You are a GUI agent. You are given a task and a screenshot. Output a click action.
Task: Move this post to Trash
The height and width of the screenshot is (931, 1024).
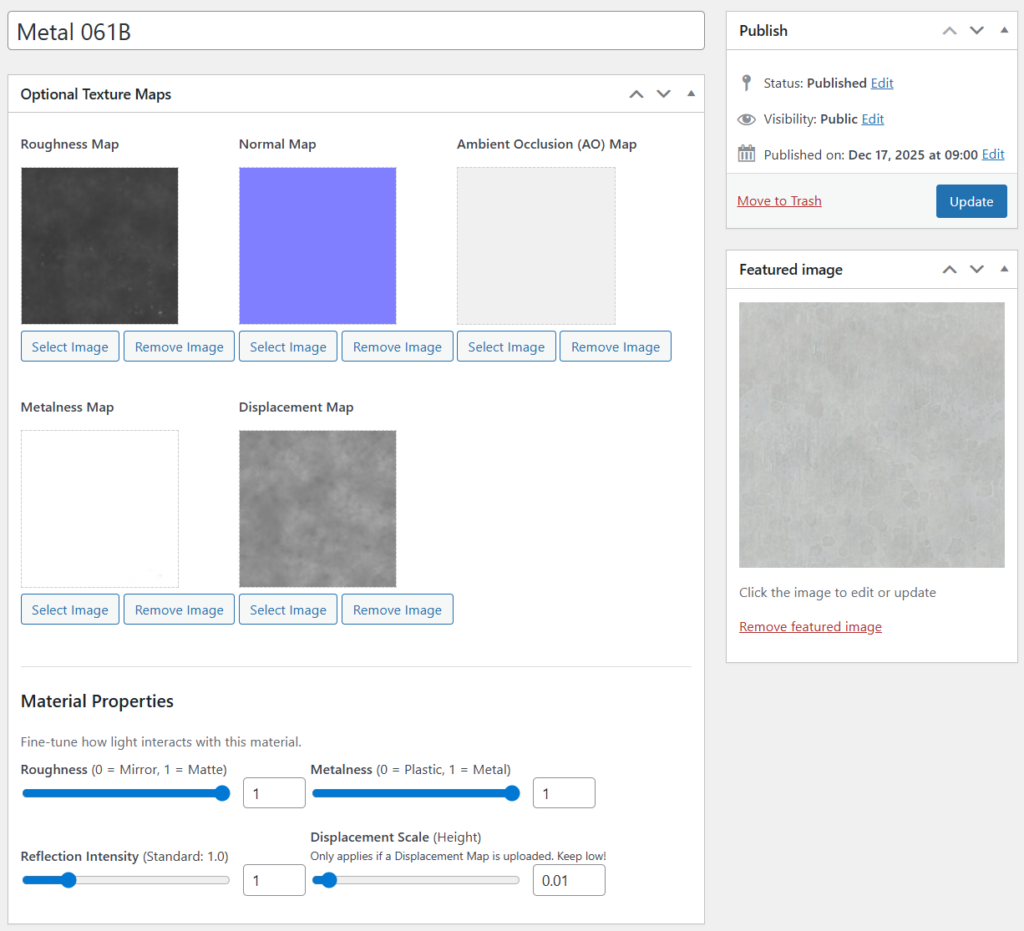click(x=779, y=201)
